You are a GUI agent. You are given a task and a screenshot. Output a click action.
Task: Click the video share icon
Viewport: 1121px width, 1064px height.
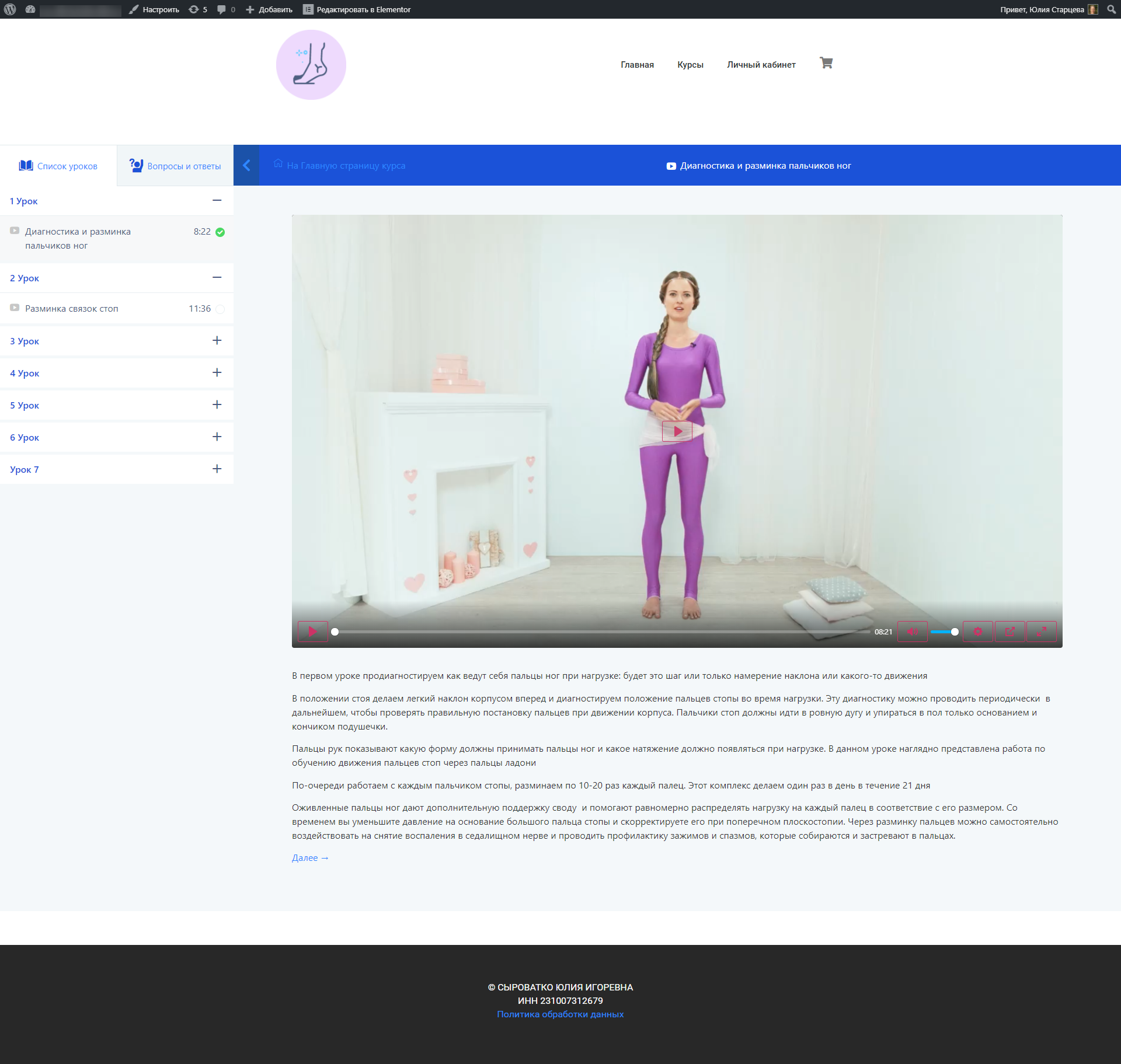coord(1009,632)
